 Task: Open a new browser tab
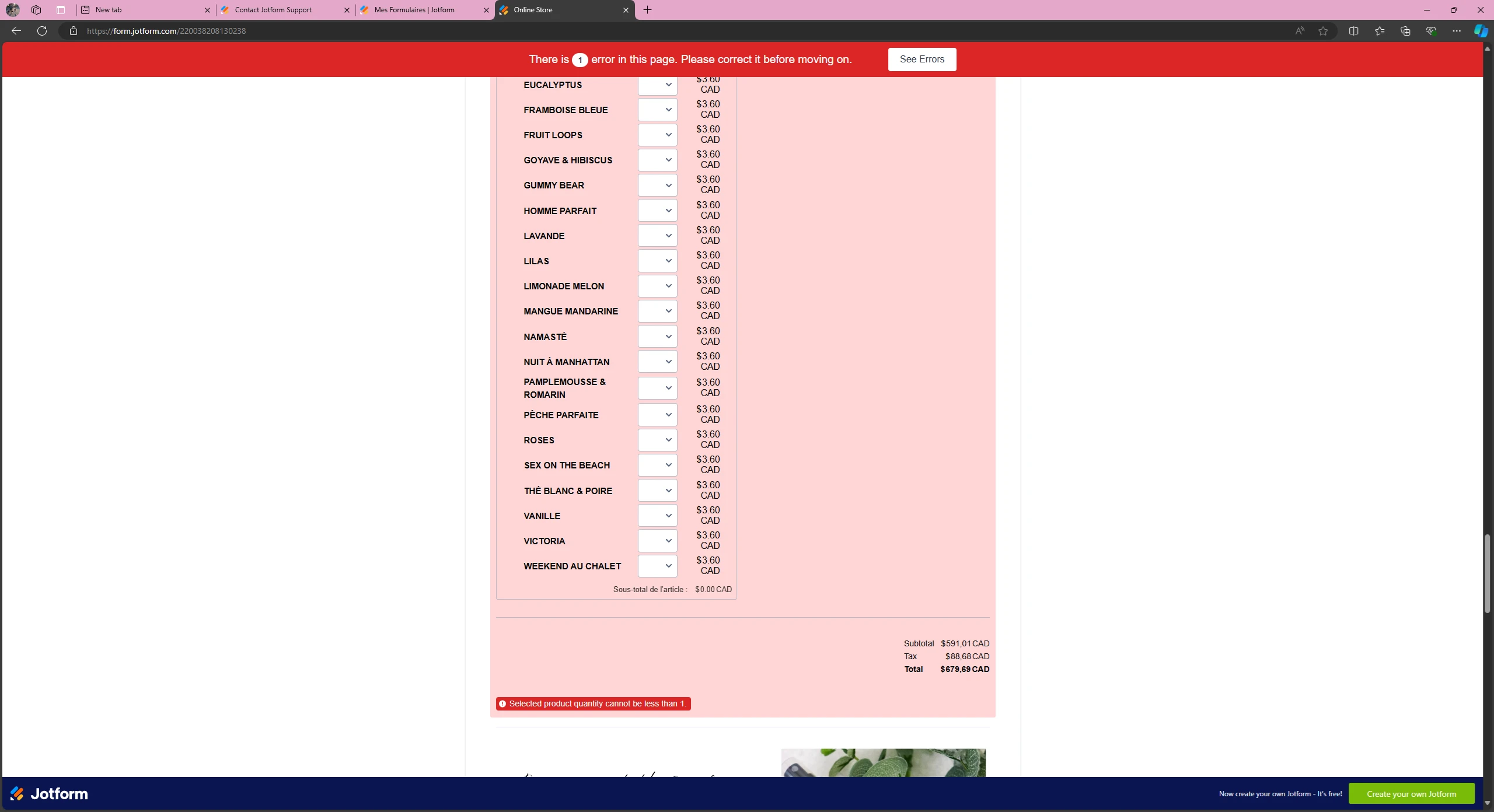point(647,10)
